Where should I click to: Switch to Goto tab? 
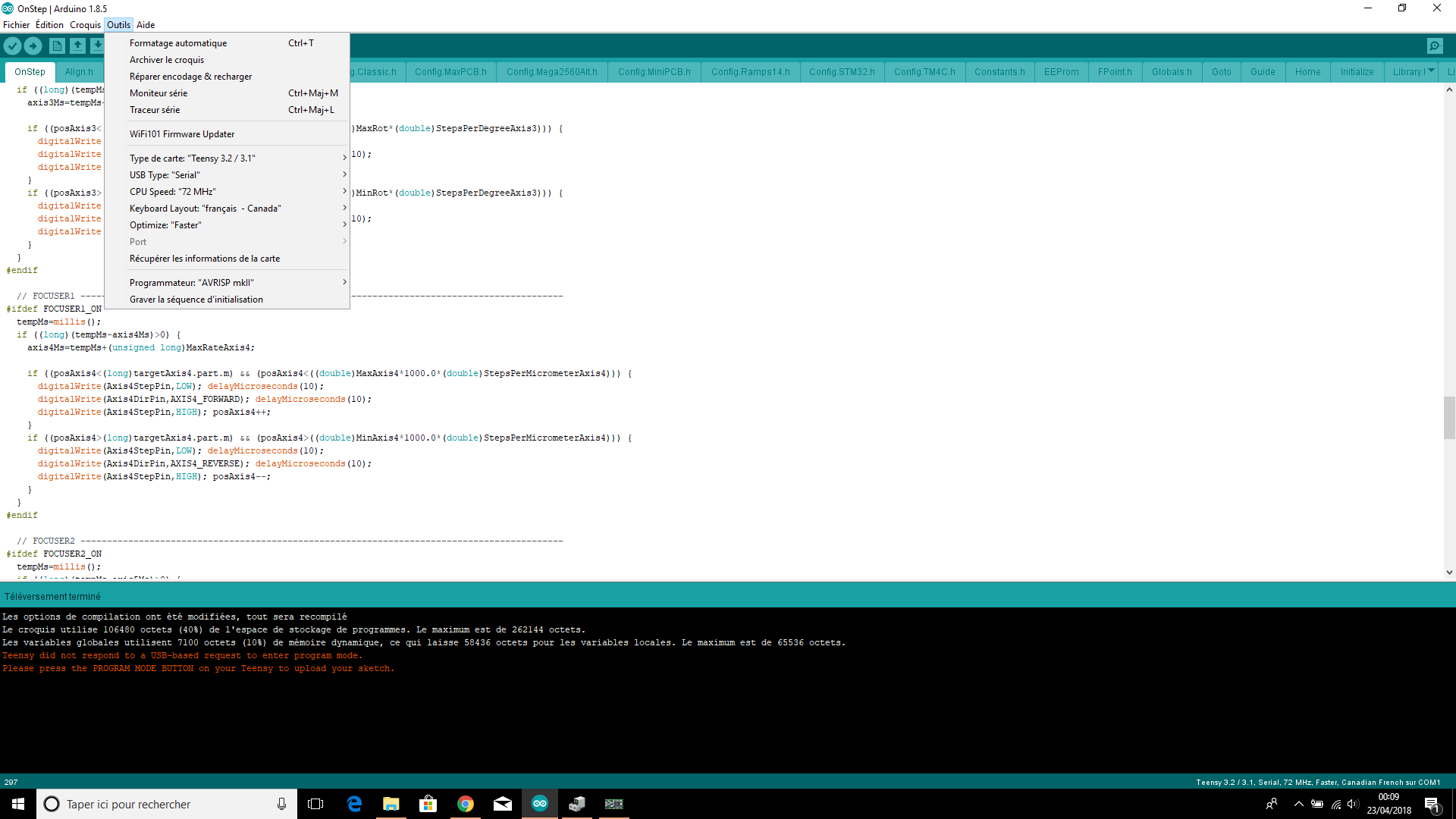1221,72
